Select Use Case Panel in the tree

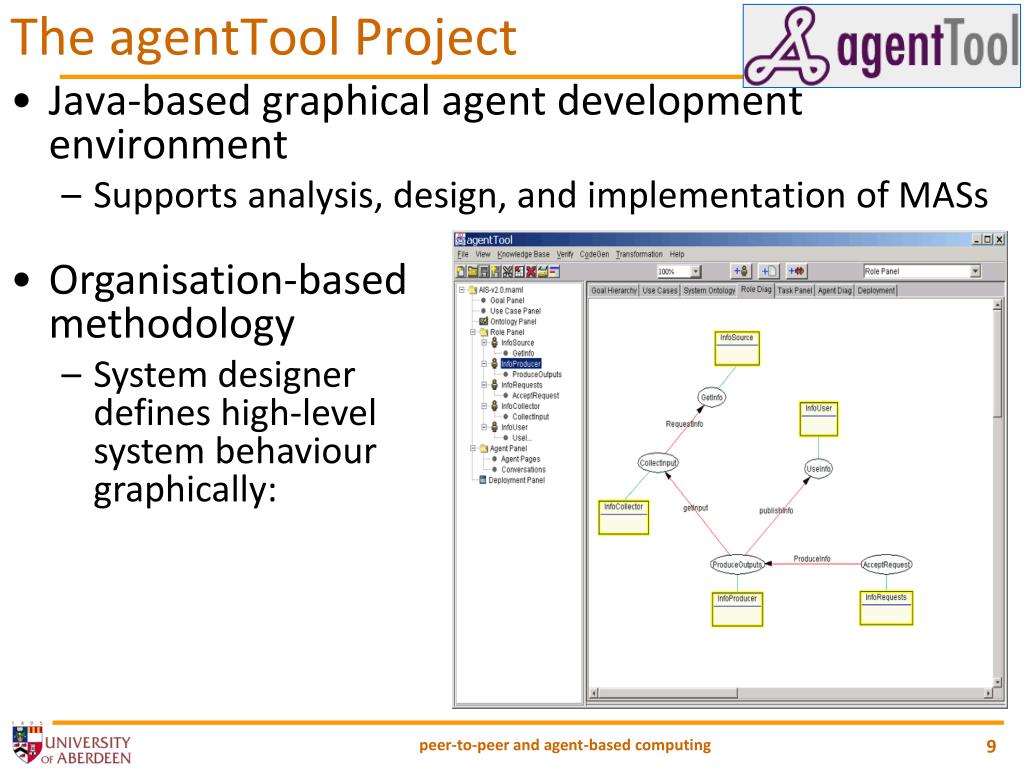[x=515, y=311]
